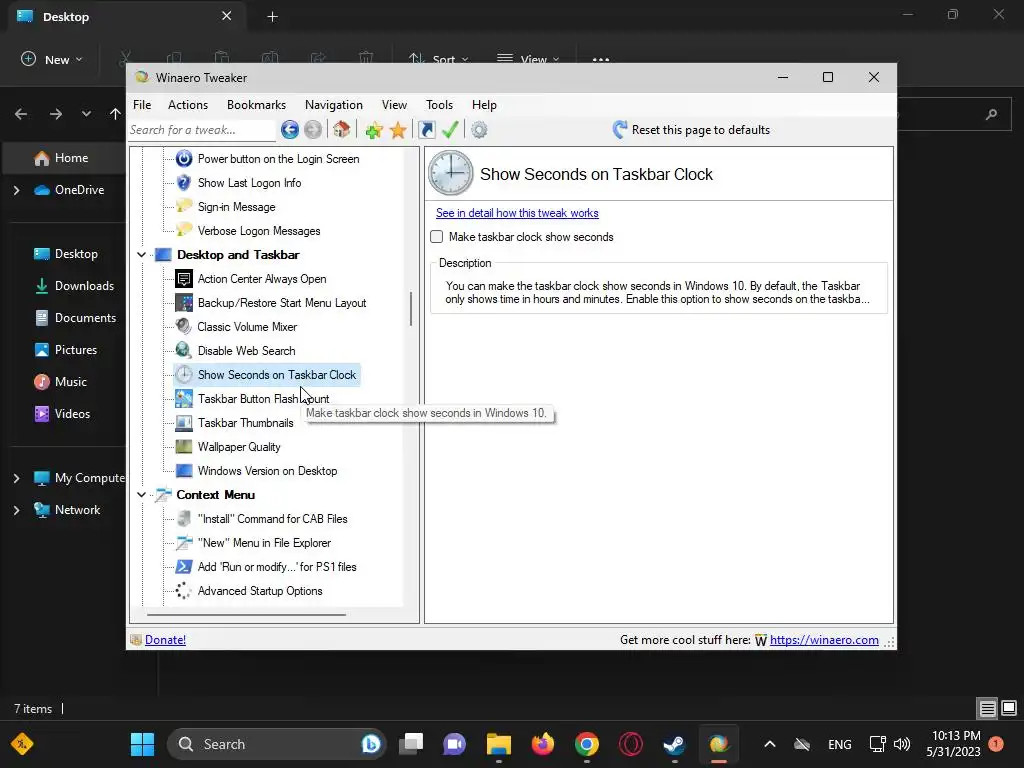Open the Navigation menu
Viewport: 1024px width, 768px height.
(334, 104)
